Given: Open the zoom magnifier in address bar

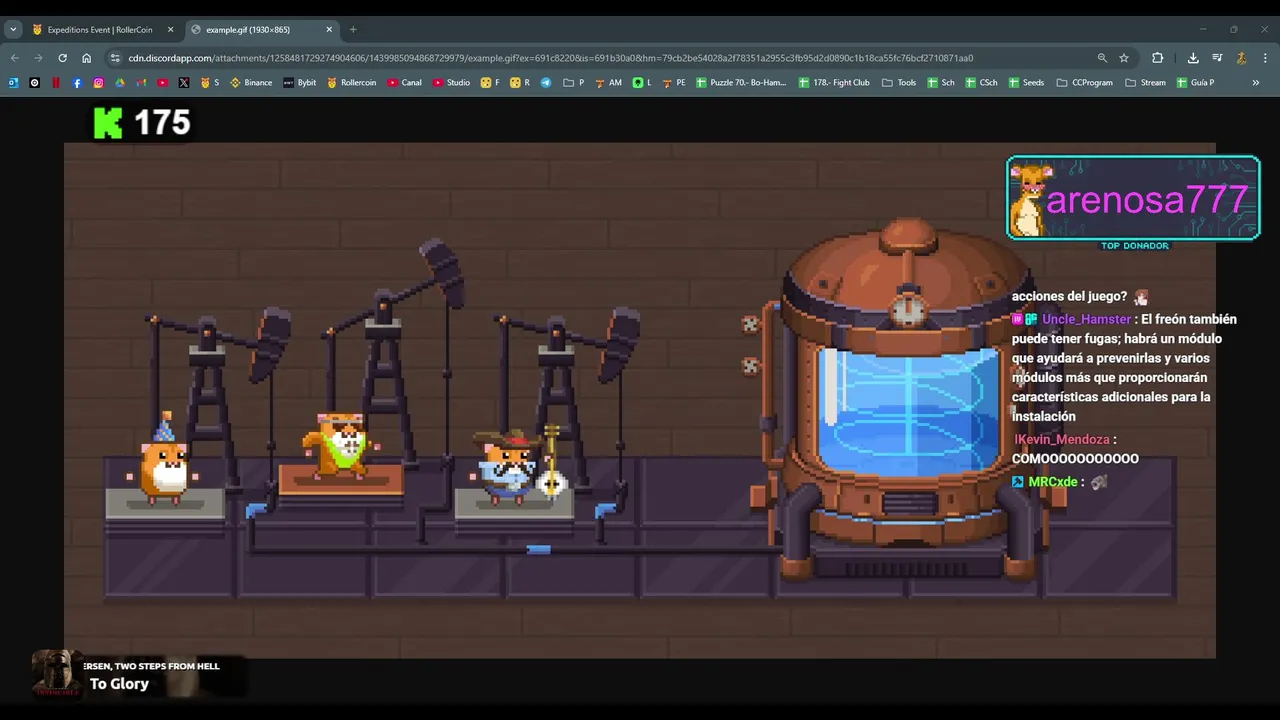Looking at the screenshot, I should [x=1102, y=58].
